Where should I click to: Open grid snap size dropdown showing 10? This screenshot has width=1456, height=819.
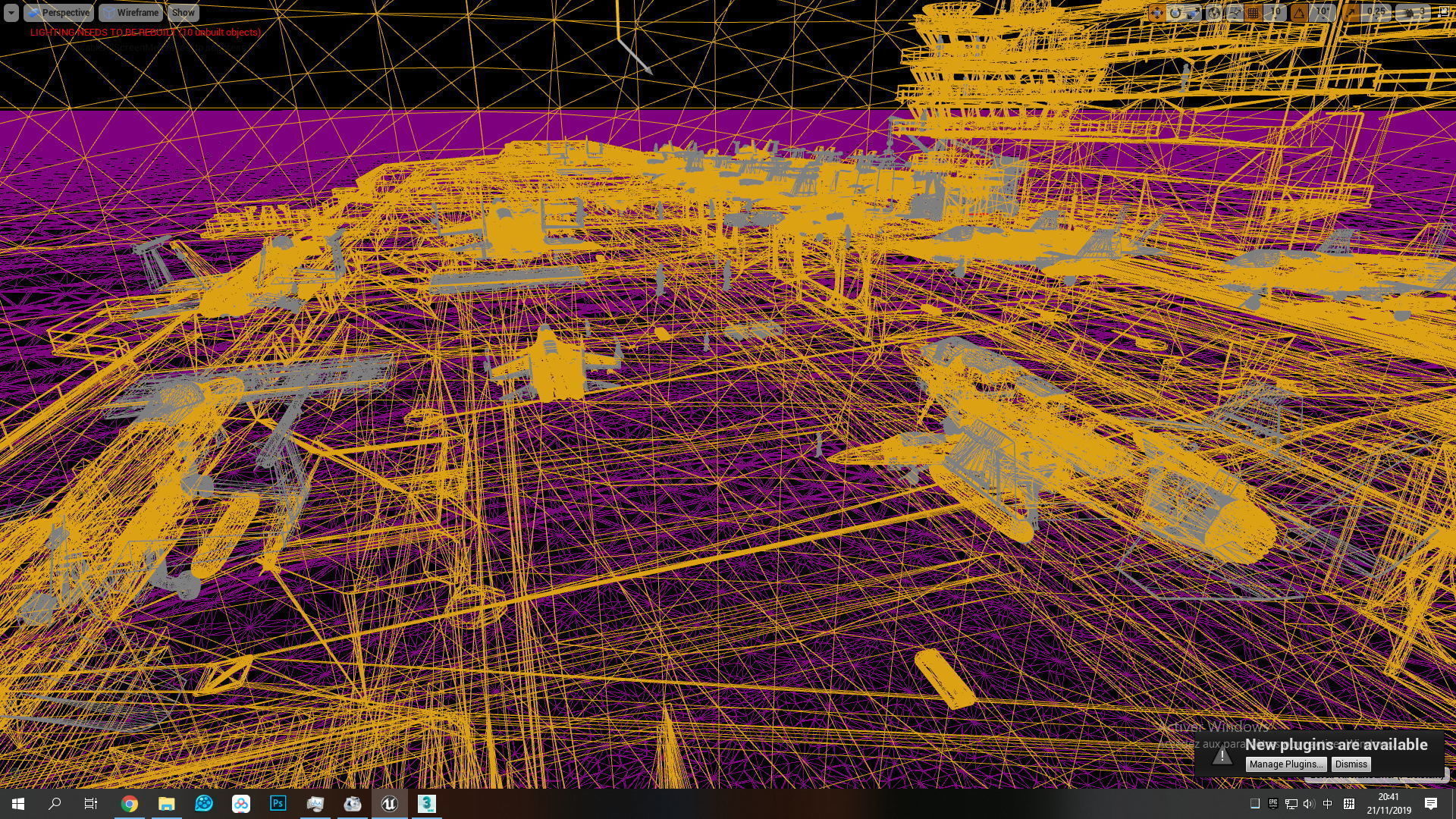(x=1276, y=13)
